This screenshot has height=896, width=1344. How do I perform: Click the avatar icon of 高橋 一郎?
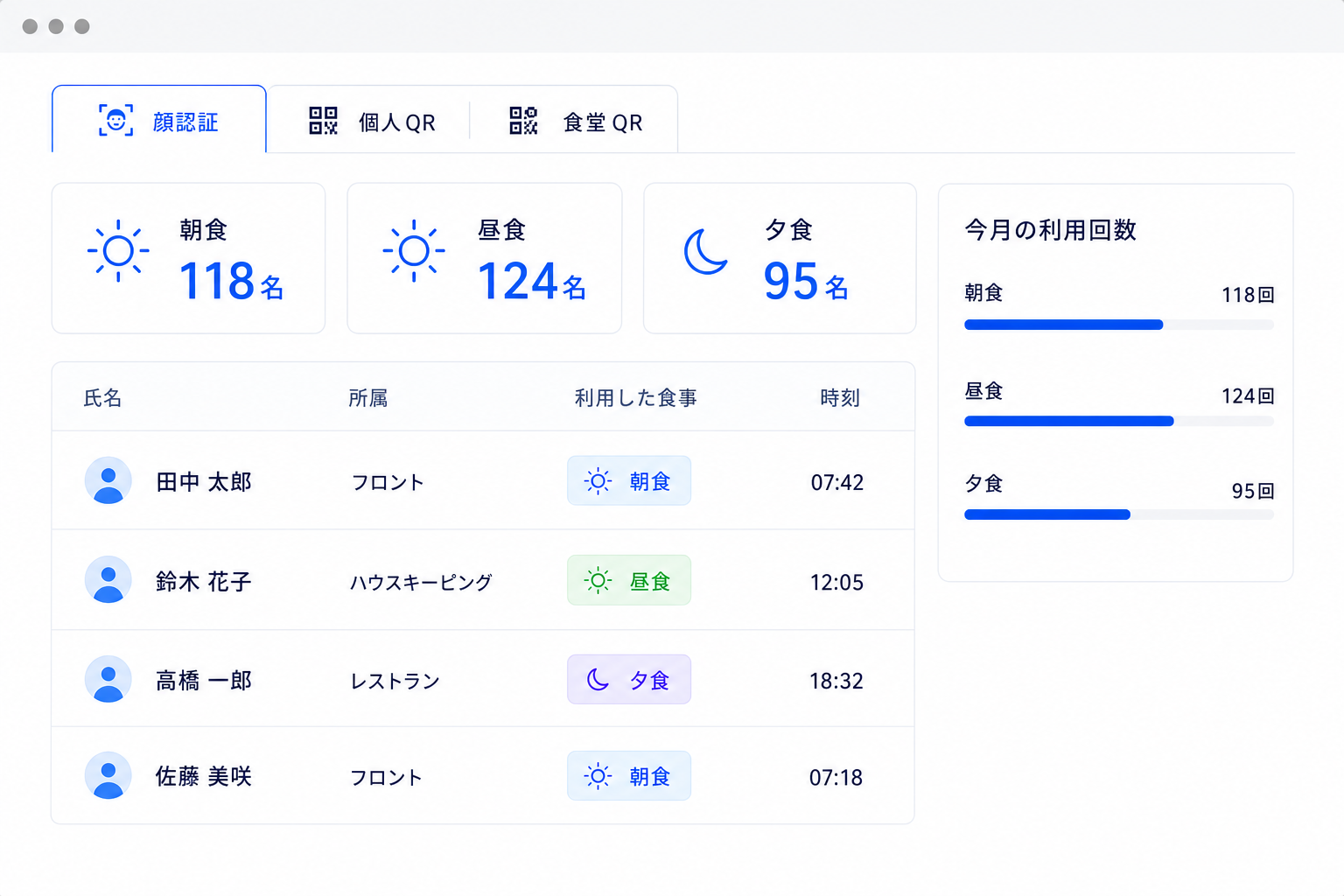point(108,679)
